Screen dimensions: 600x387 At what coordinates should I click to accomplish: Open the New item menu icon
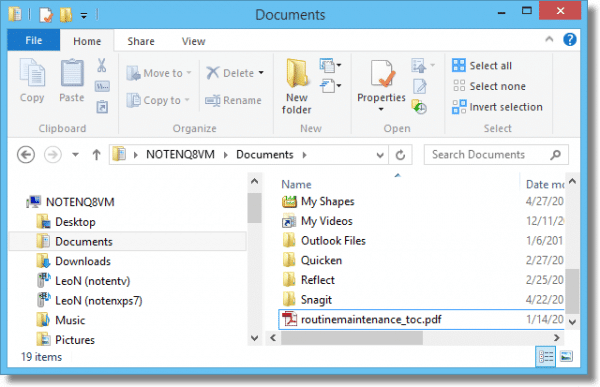coord(330,65)
